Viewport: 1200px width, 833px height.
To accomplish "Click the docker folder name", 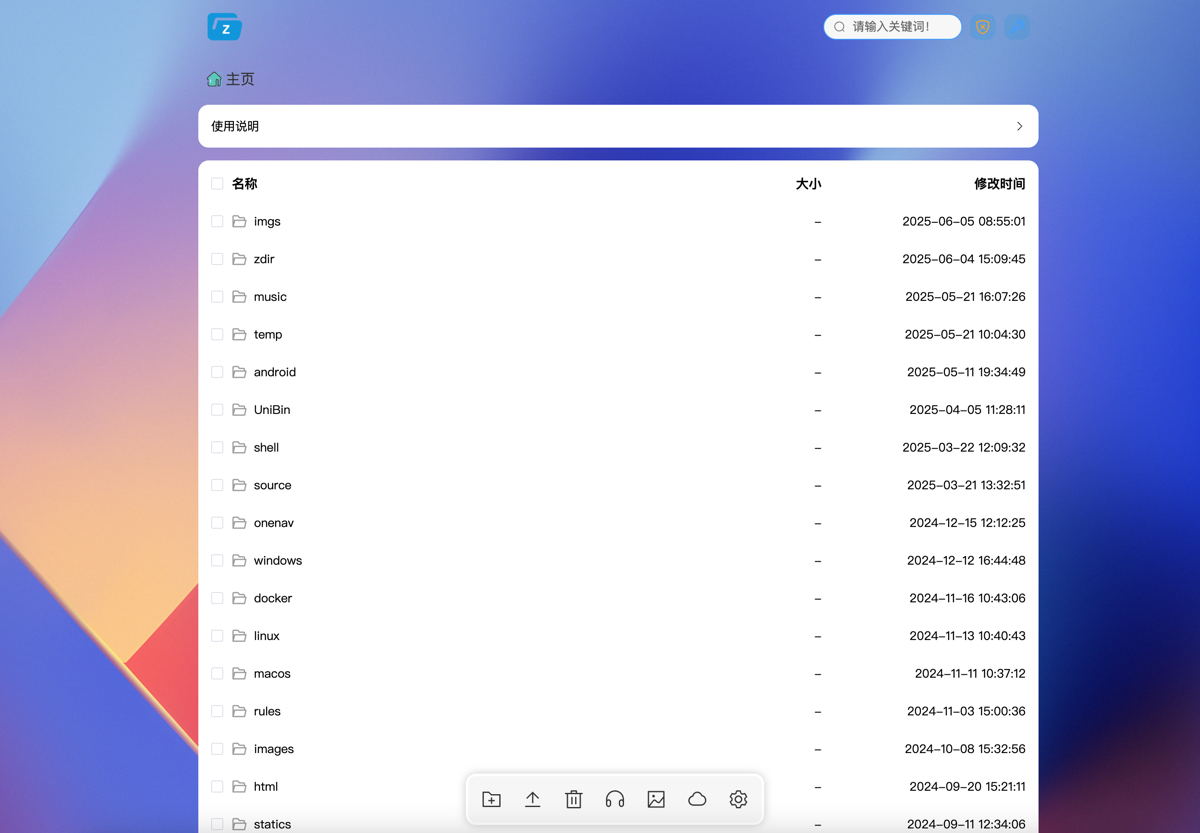I will pos(273,598).
